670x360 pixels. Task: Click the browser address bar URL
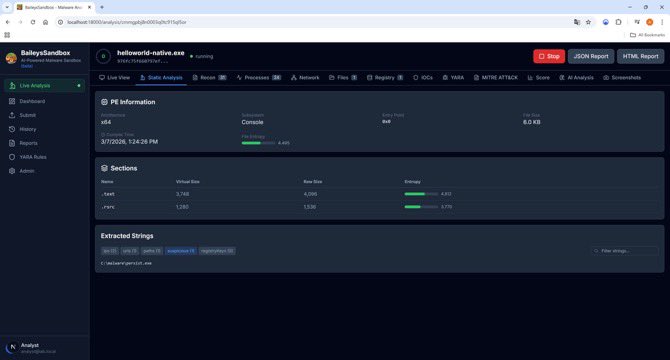[126, 22]
